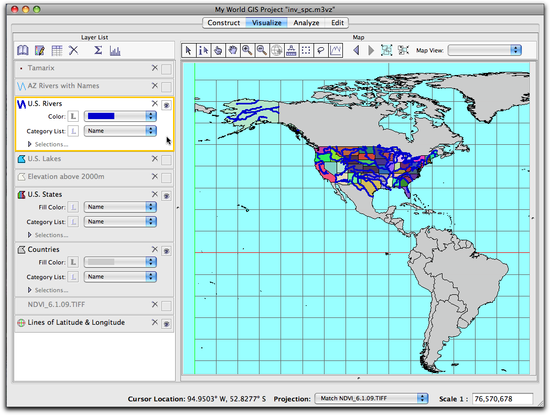
Task: Click legend L button for Countries Fill Color
Action: 73,262
